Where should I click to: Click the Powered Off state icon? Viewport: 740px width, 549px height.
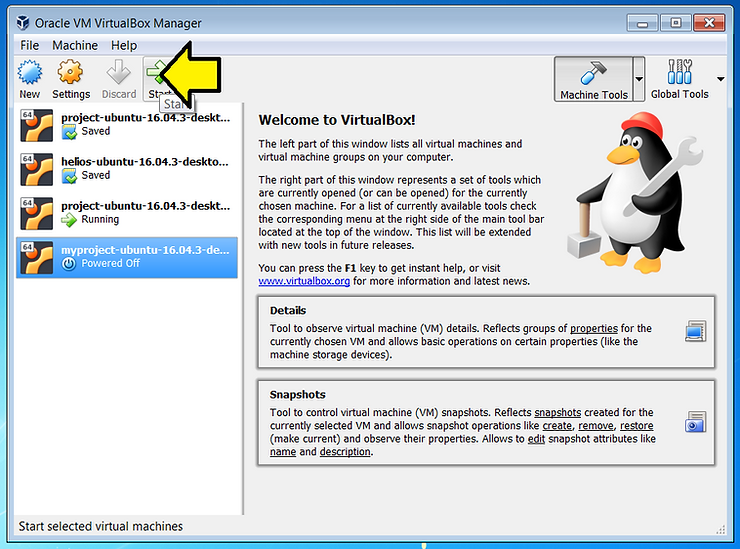(69, 264)
